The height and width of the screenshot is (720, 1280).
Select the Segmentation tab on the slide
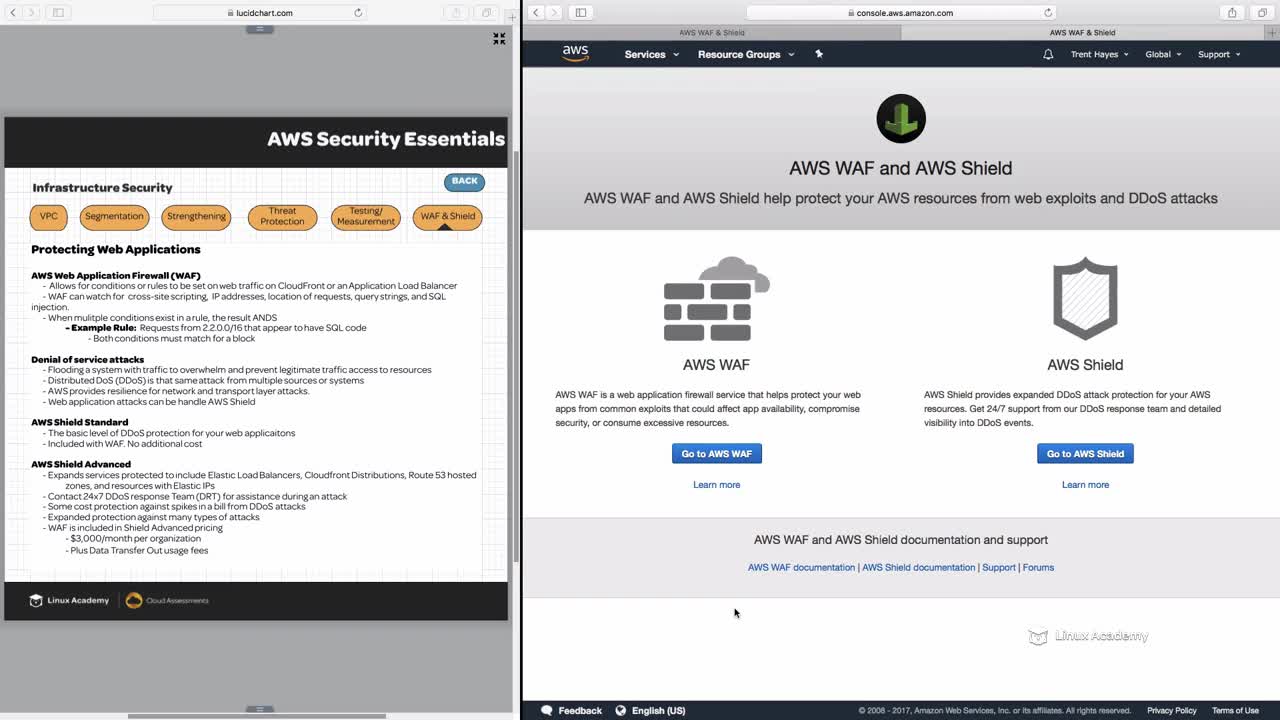click(x=114, y=217)
